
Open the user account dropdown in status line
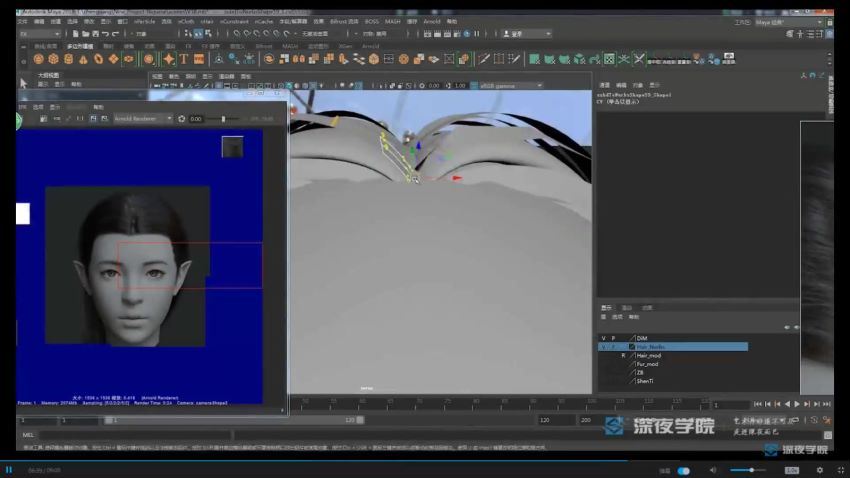pyautogui.click(x=527, y=34)
